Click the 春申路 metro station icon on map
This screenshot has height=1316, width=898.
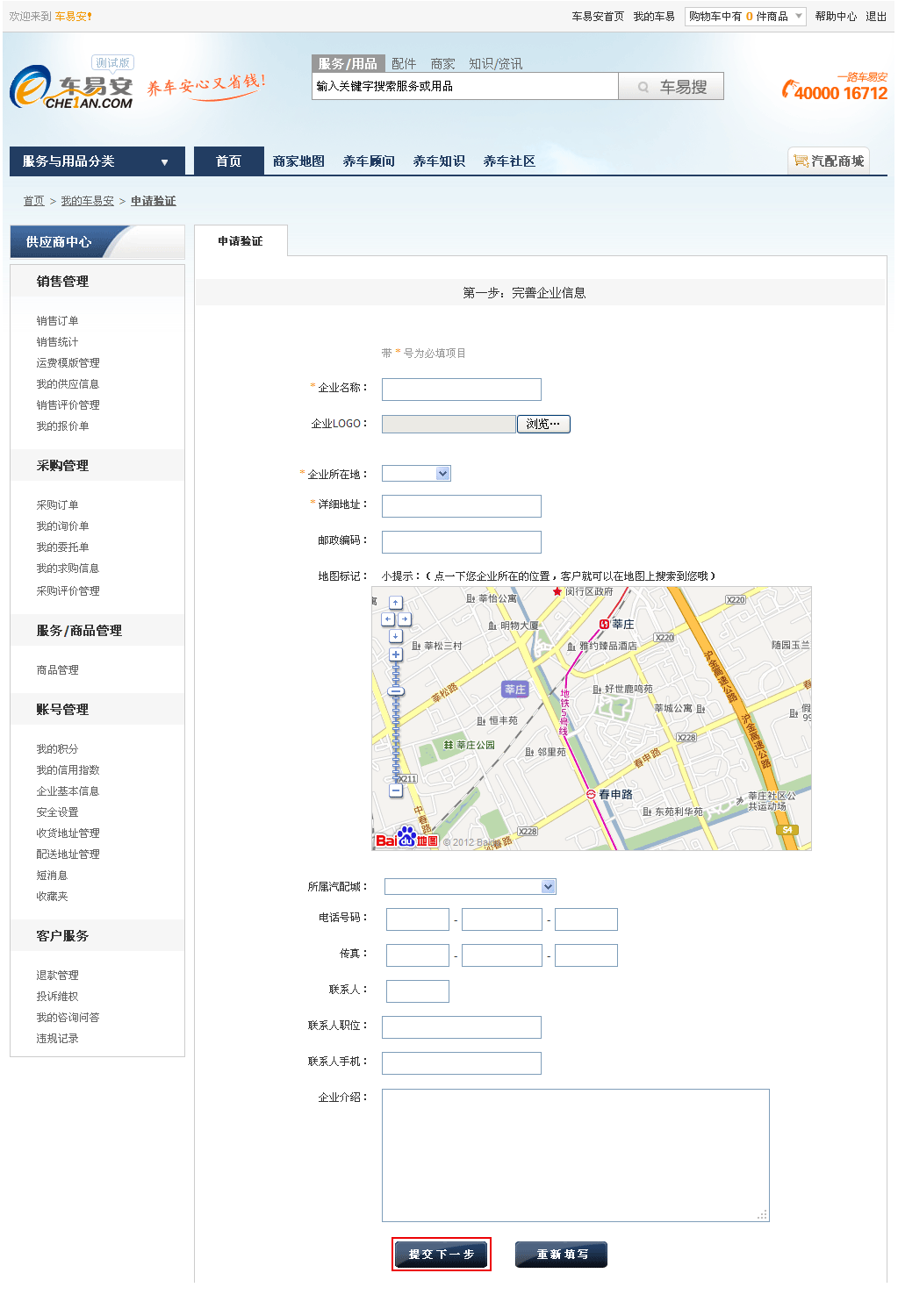click(592, 794)
